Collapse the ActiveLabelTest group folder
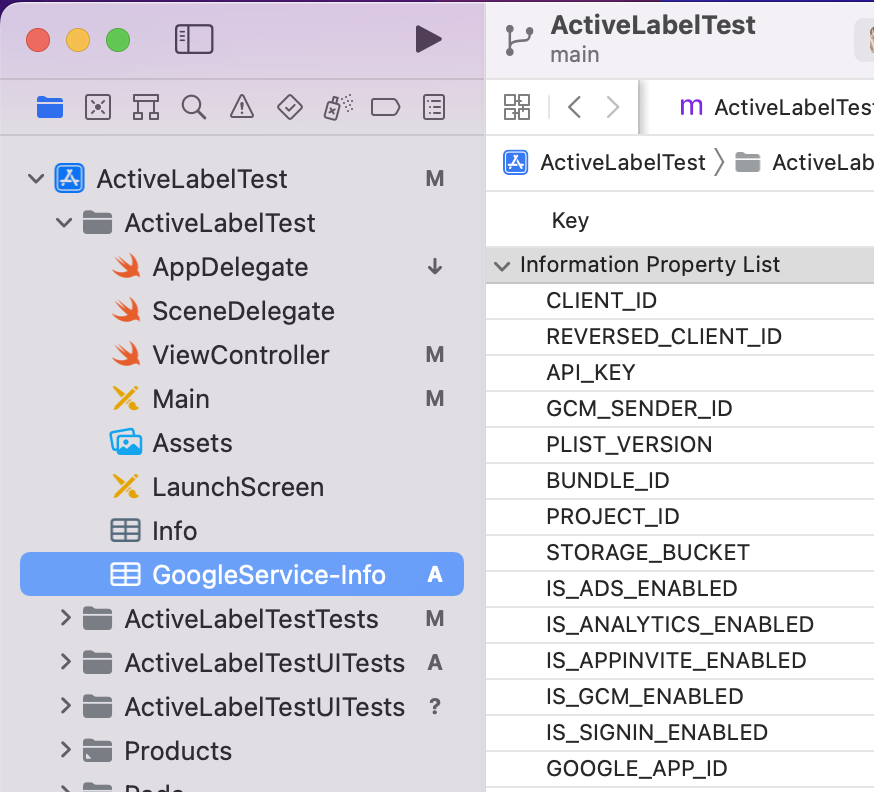 64,223
